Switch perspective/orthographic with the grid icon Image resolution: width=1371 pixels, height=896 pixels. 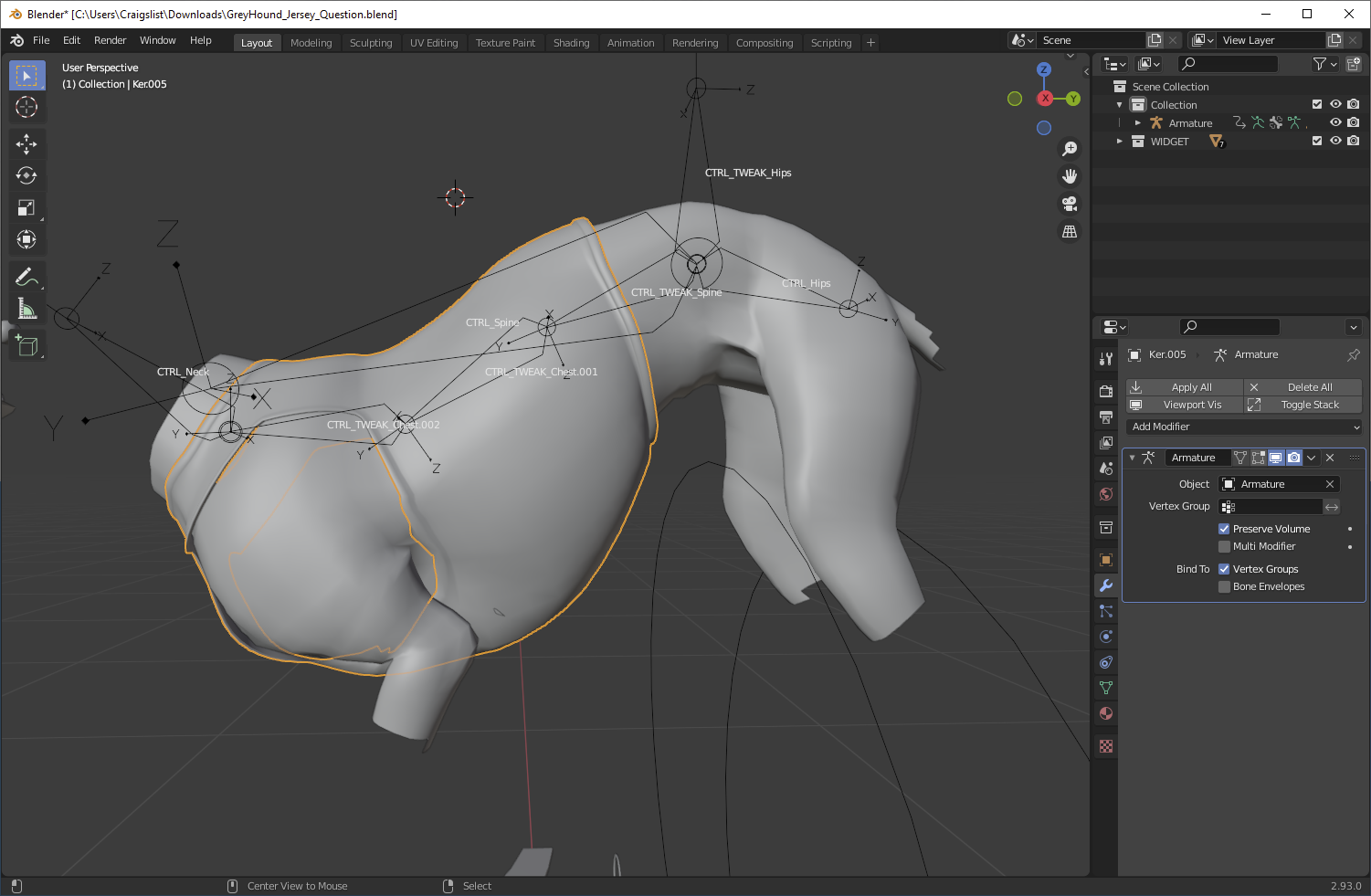1070,232
